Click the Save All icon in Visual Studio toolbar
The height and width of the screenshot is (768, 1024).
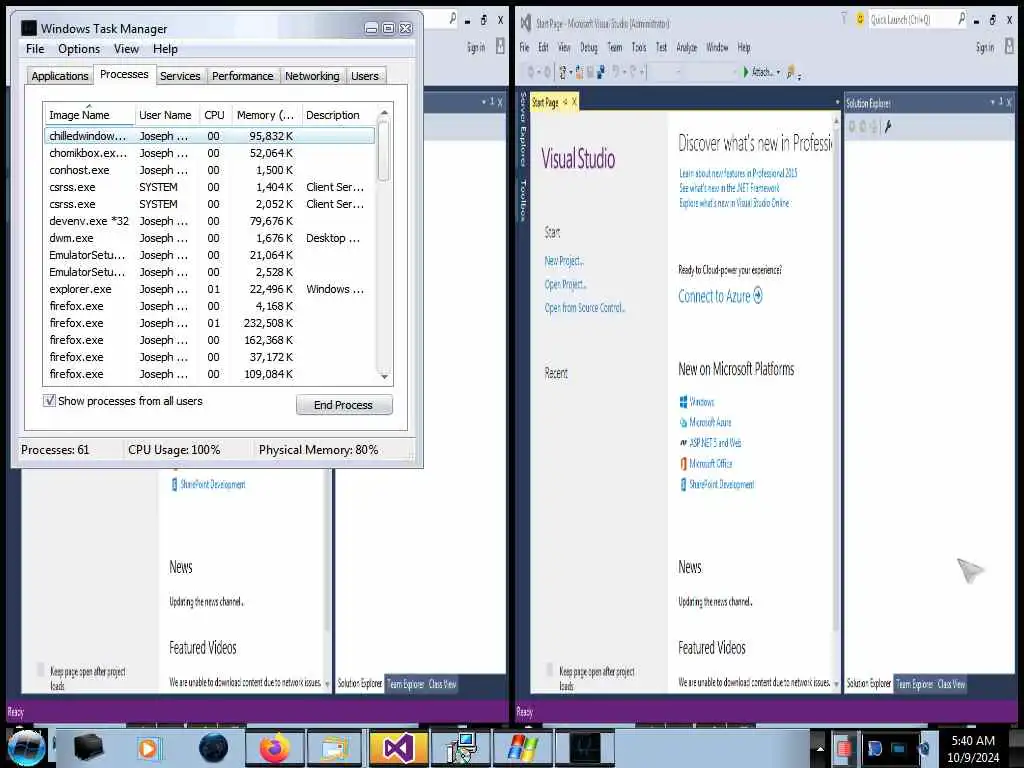pyautogui.click(x=601, y=72)
